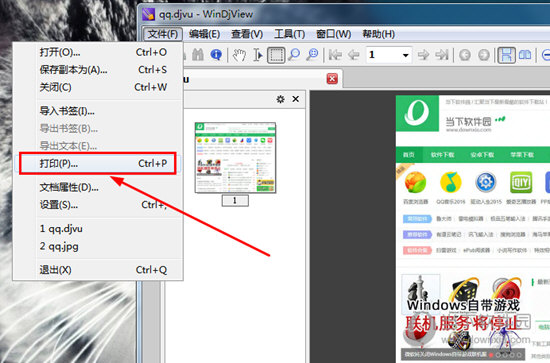The width and height of the screenshot is (550, 363).
Task: Expand the page number dropdown
Action: (x=405, y=55)
